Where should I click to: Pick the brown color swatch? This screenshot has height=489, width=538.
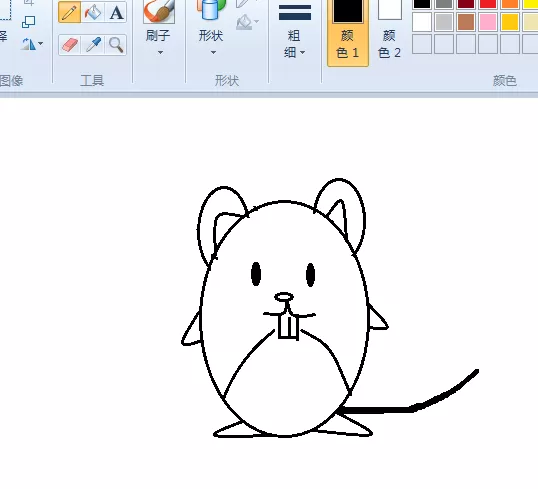[x=466, y=22]
